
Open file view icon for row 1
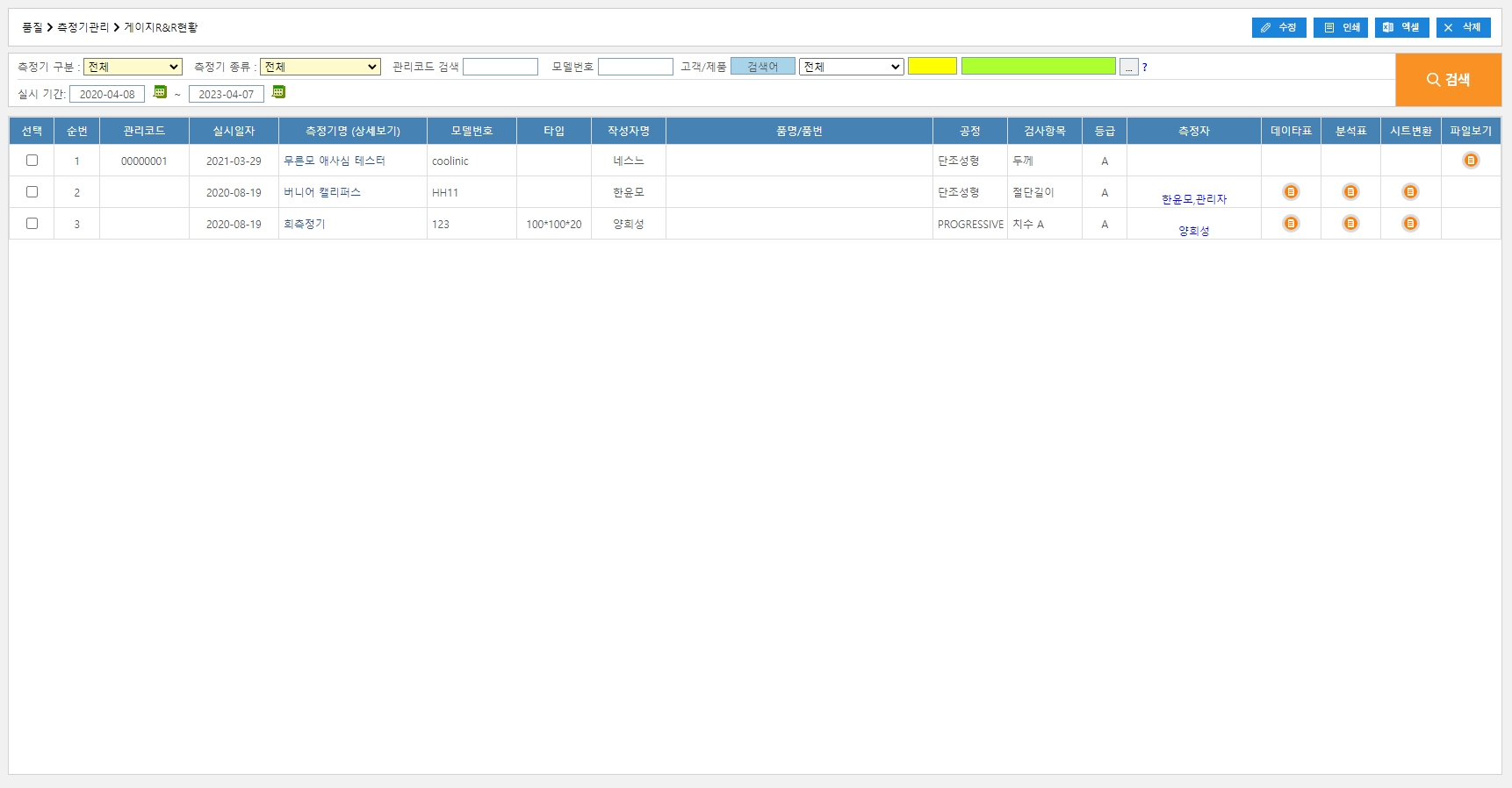[x=1471, y=161]
